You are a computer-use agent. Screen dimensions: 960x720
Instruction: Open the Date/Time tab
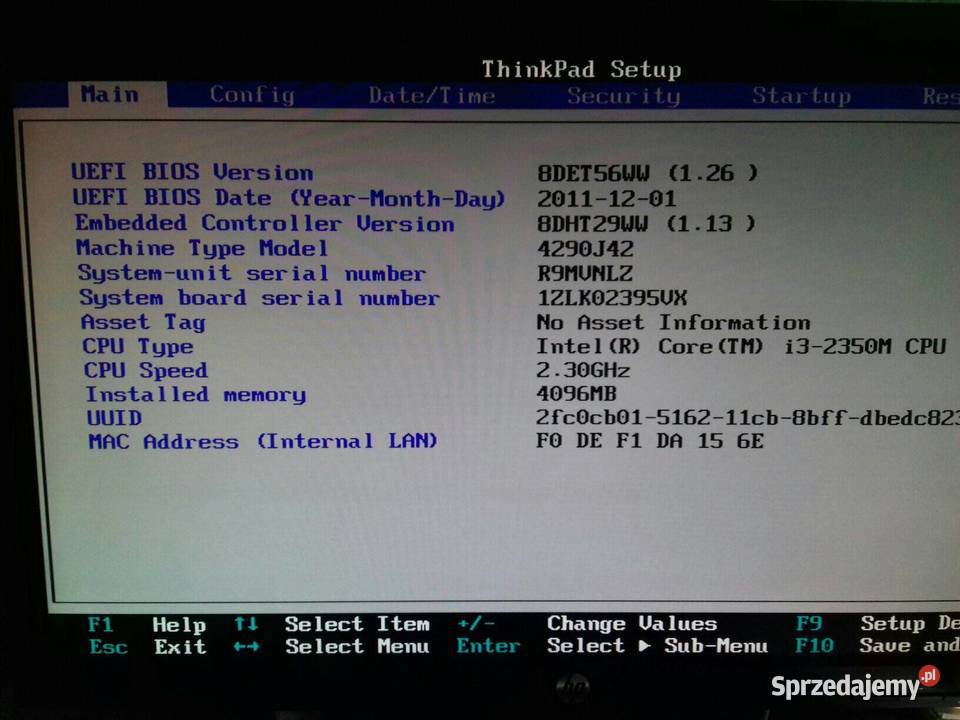click(432, 96)
